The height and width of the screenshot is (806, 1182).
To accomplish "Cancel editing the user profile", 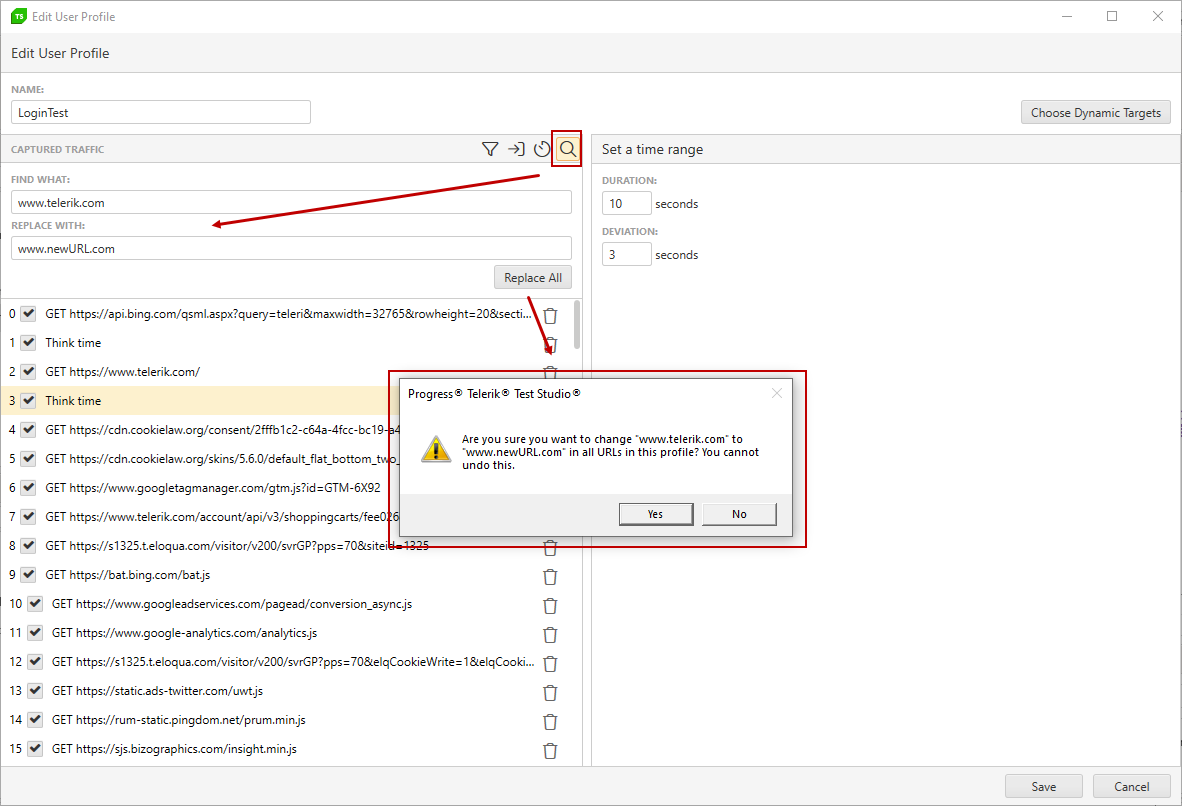I will [1131, 786].
